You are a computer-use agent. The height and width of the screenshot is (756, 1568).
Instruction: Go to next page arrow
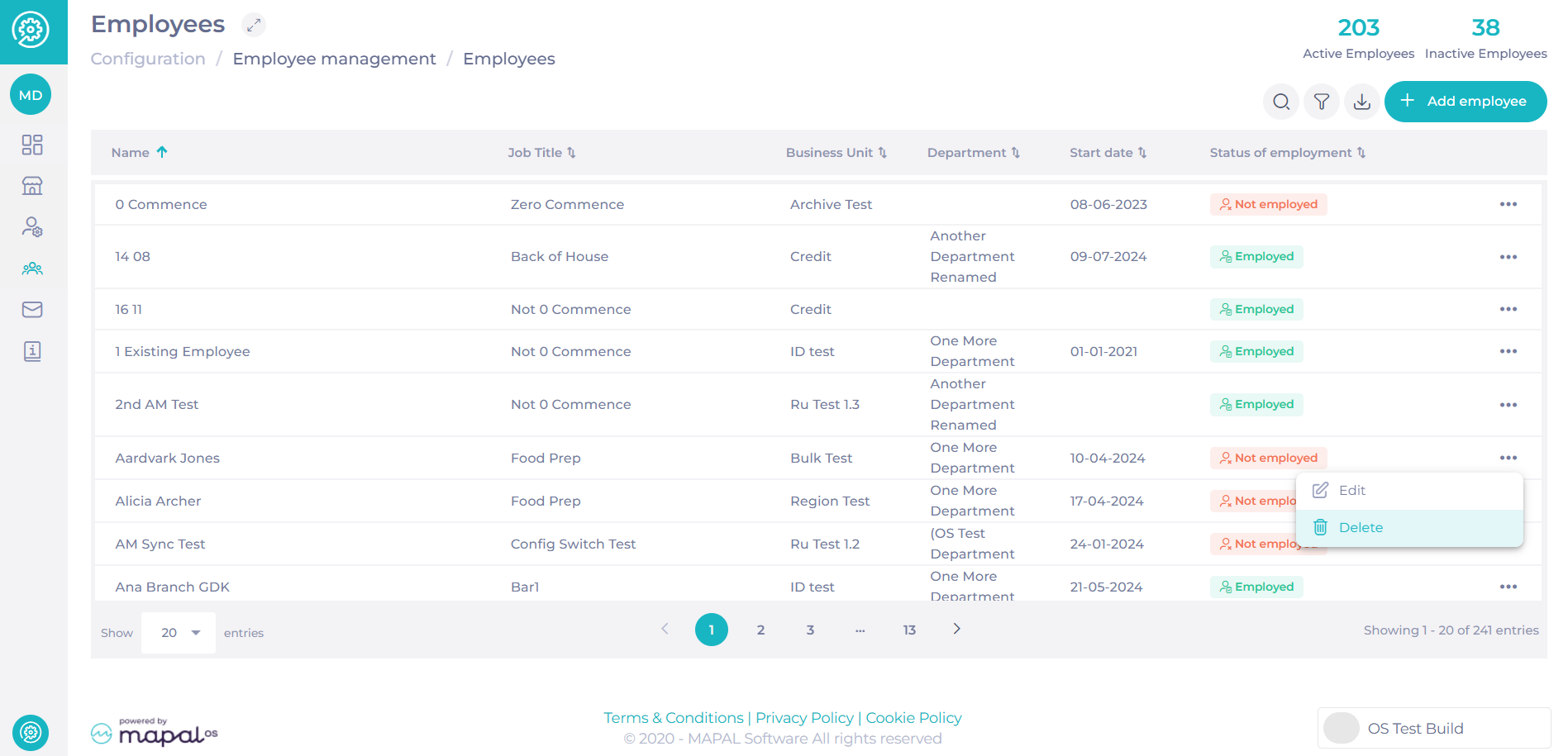click(956, 629)
